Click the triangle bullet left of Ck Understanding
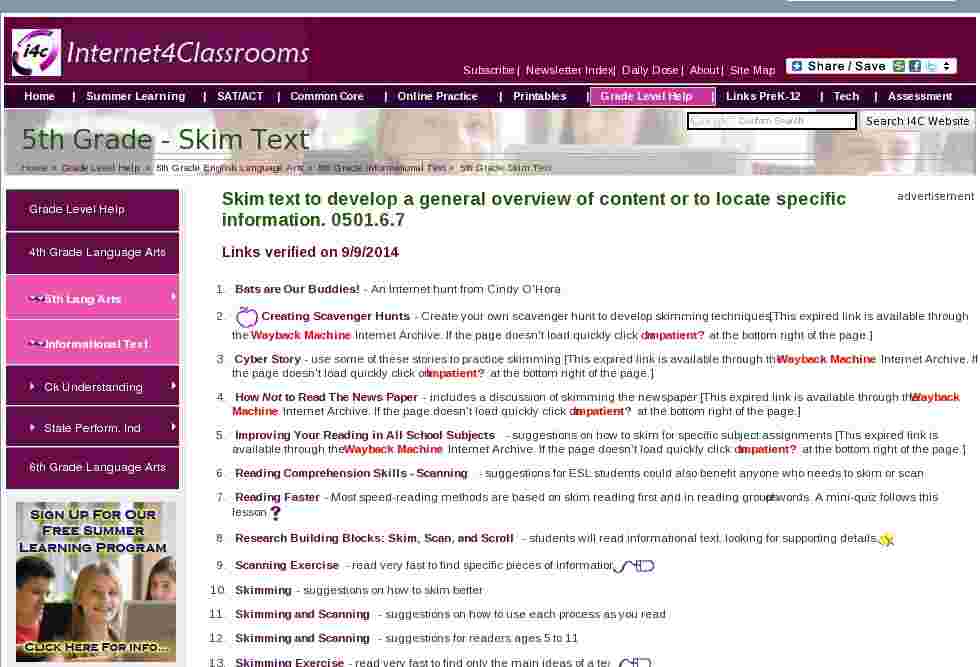Image resolution: width=980 pixels, height=667 pixels. pyautogui.click(x=32, y=387)
